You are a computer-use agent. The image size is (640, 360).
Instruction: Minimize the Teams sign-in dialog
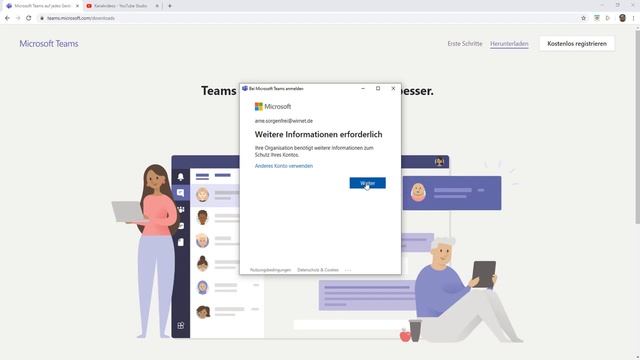point(363,88)
